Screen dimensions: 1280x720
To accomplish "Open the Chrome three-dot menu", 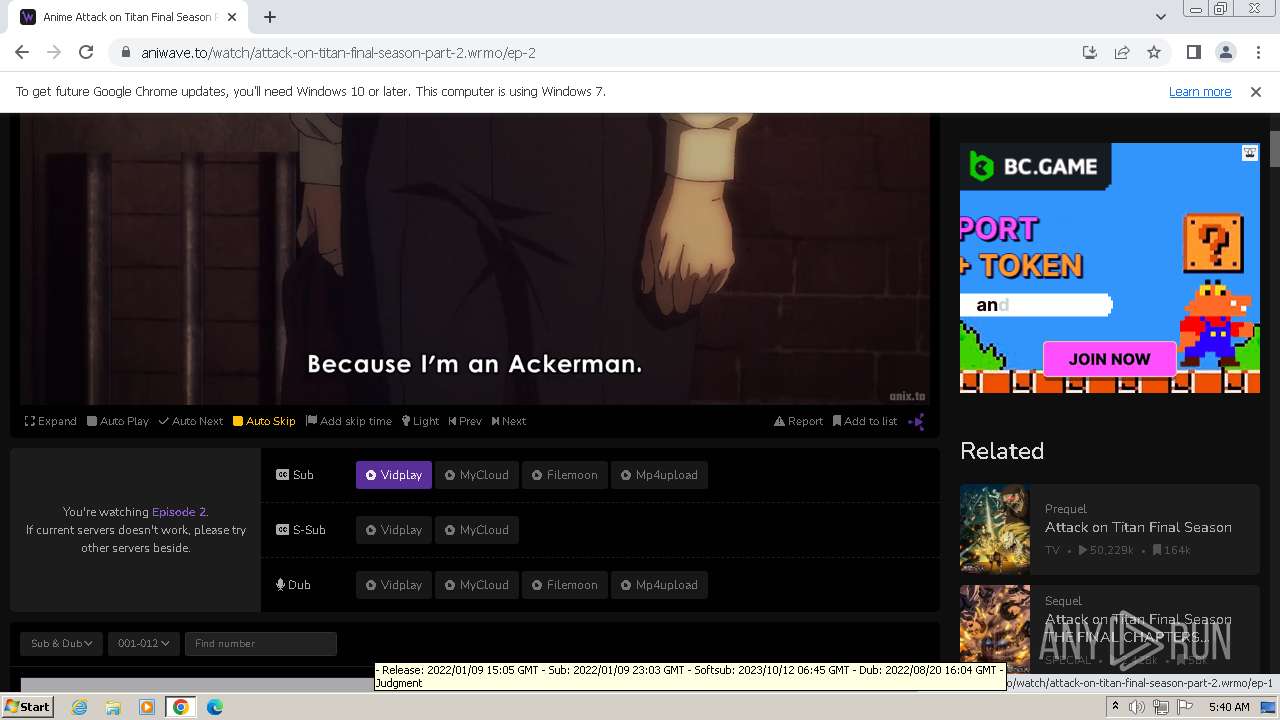I will [1257, 53].
